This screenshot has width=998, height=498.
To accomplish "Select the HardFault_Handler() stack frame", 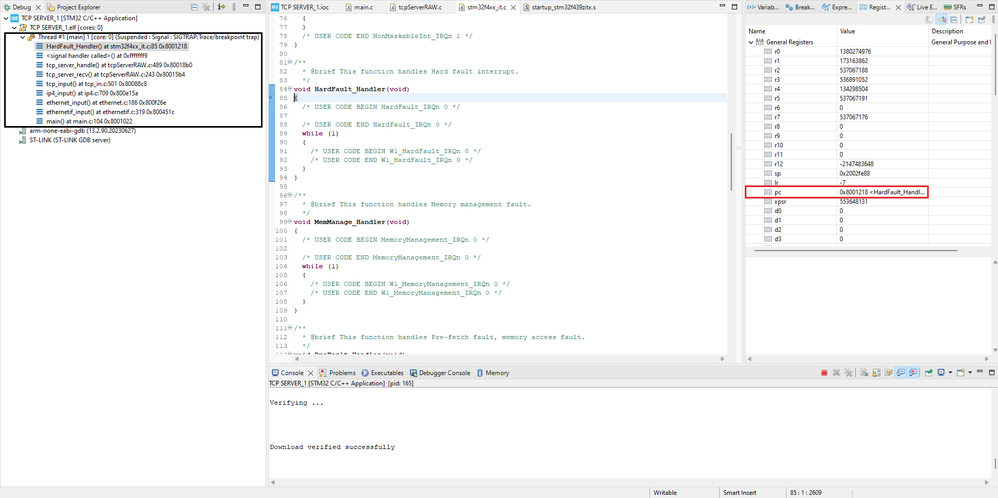I will tap(111, 46).
